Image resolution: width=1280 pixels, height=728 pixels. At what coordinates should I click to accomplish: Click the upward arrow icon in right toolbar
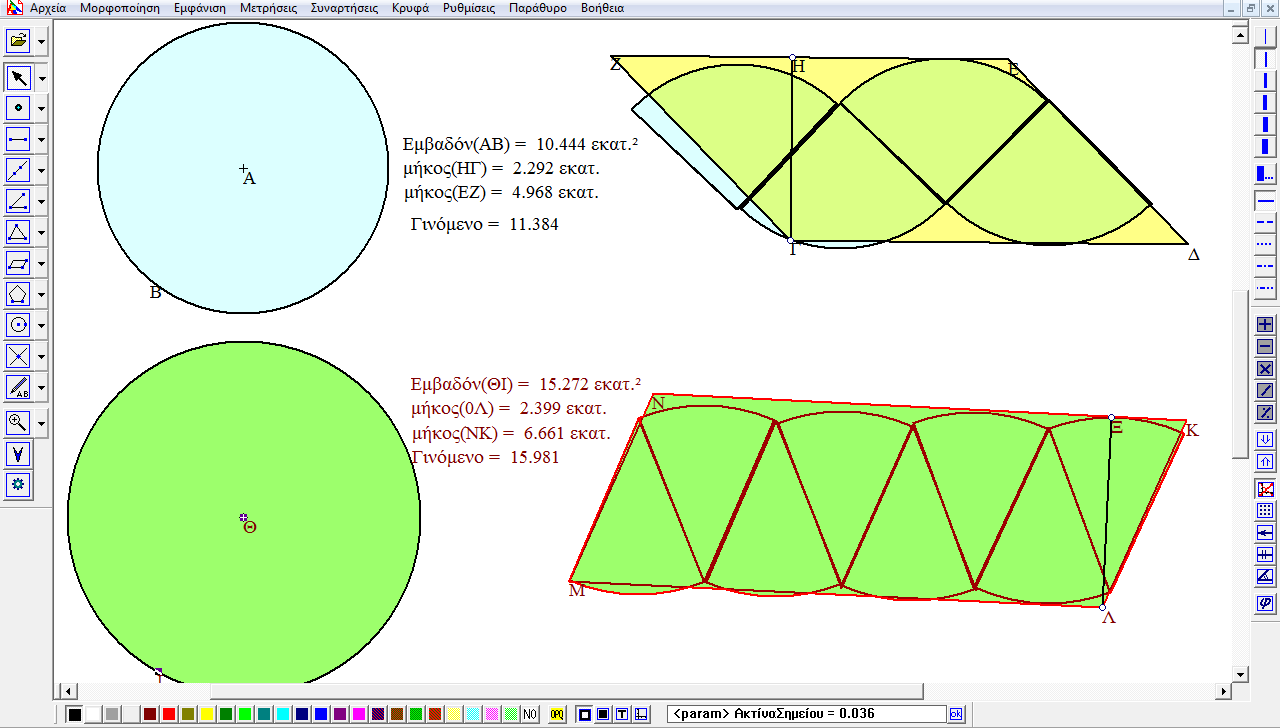pos(1265,461)
